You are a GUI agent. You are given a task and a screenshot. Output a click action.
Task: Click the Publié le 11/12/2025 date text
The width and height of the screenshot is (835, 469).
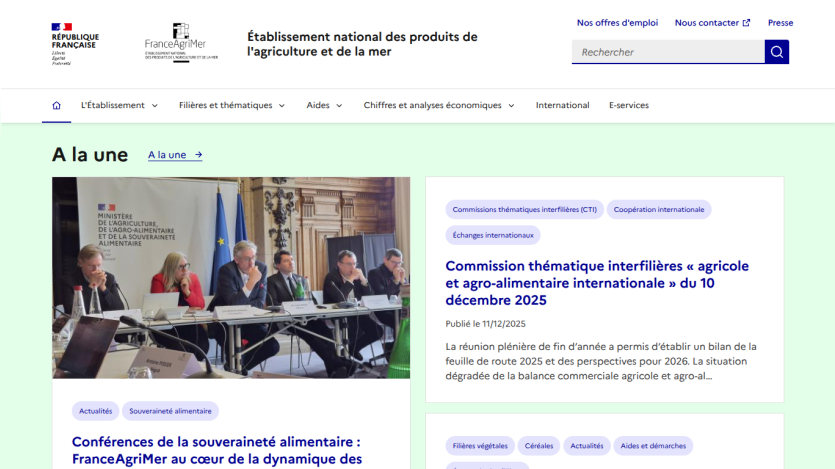pyautogui.click(x=485, y=324)
